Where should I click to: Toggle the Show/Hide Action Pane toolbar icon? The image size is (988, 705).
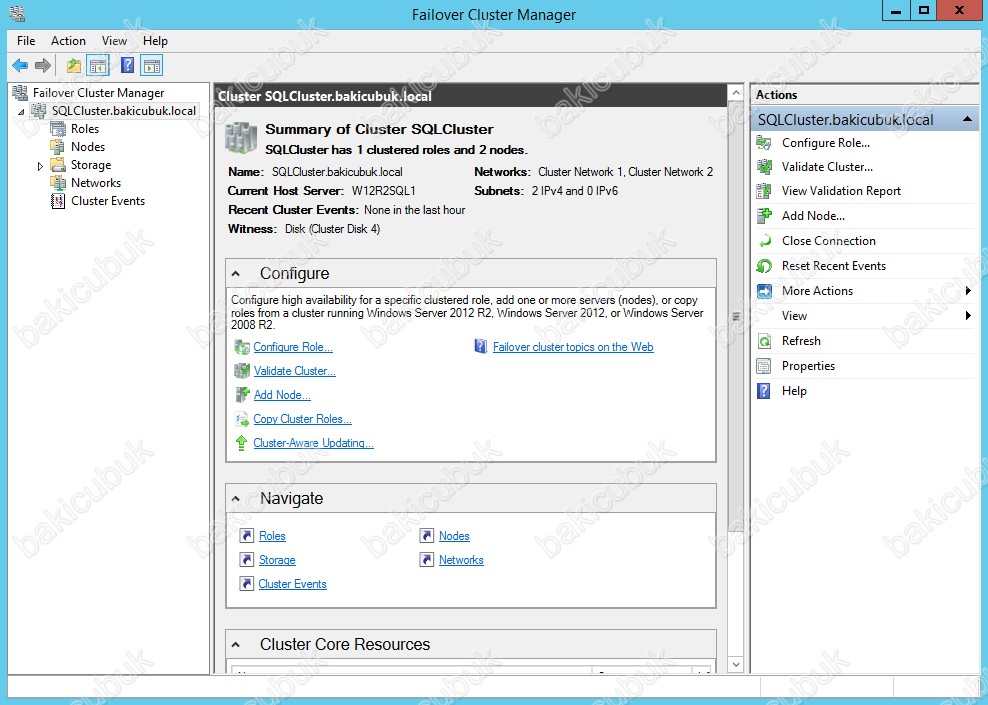click(152, 65)
